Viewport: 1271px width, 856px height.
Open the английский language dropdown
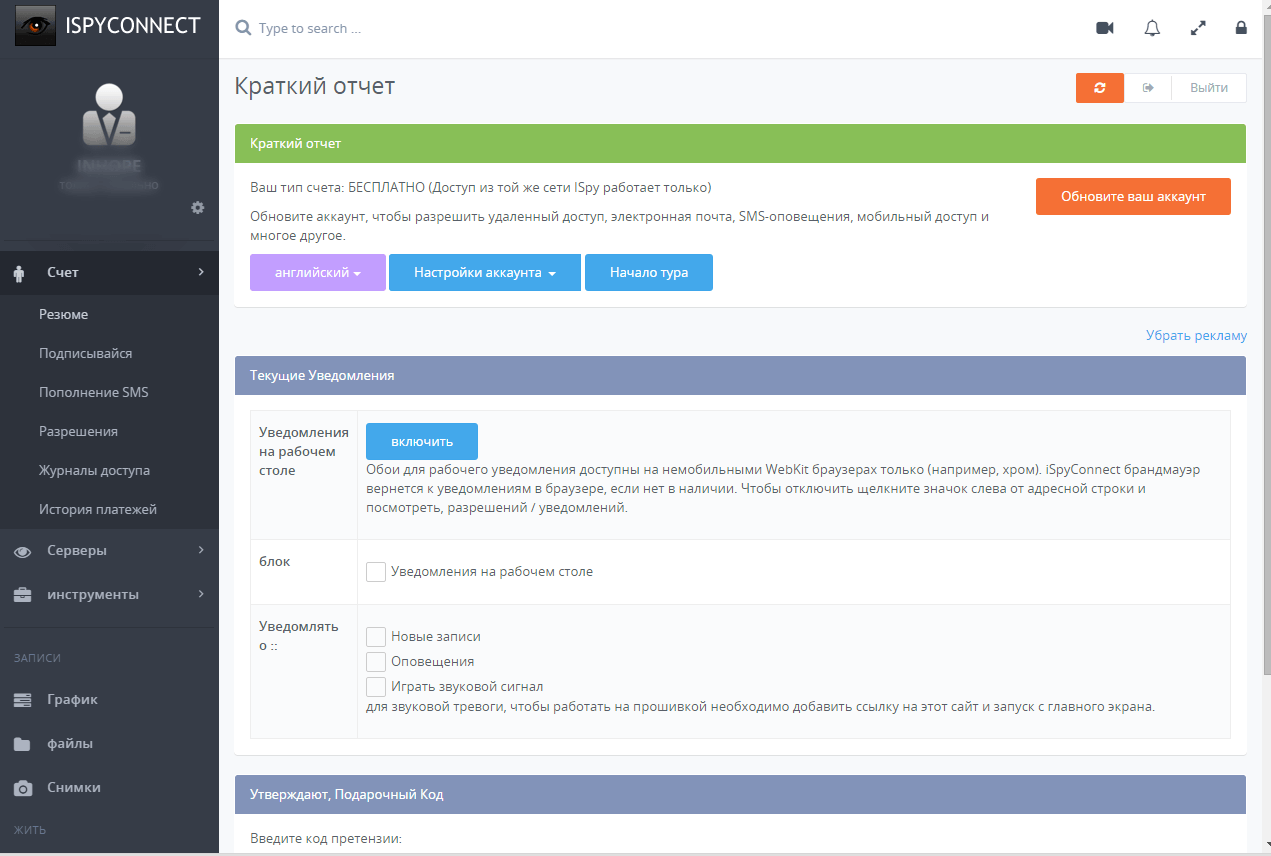coord(317,273)
